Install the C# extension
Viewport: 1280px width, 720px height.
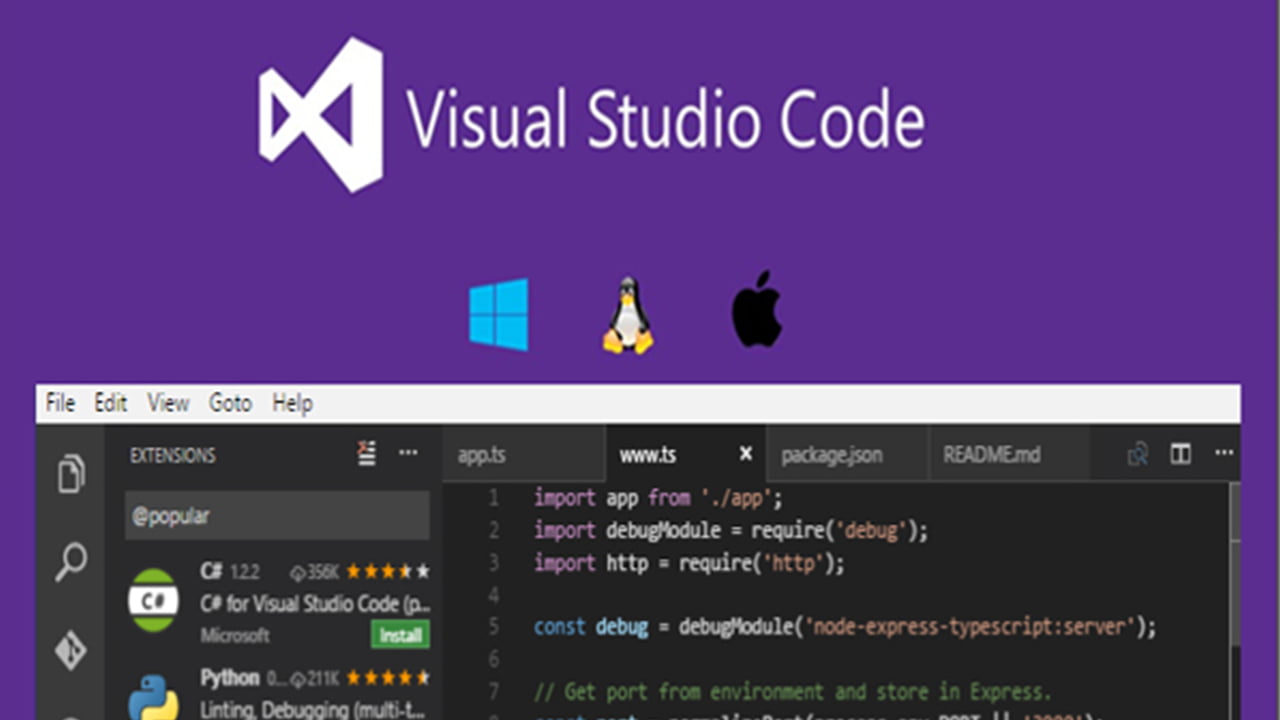401,634
